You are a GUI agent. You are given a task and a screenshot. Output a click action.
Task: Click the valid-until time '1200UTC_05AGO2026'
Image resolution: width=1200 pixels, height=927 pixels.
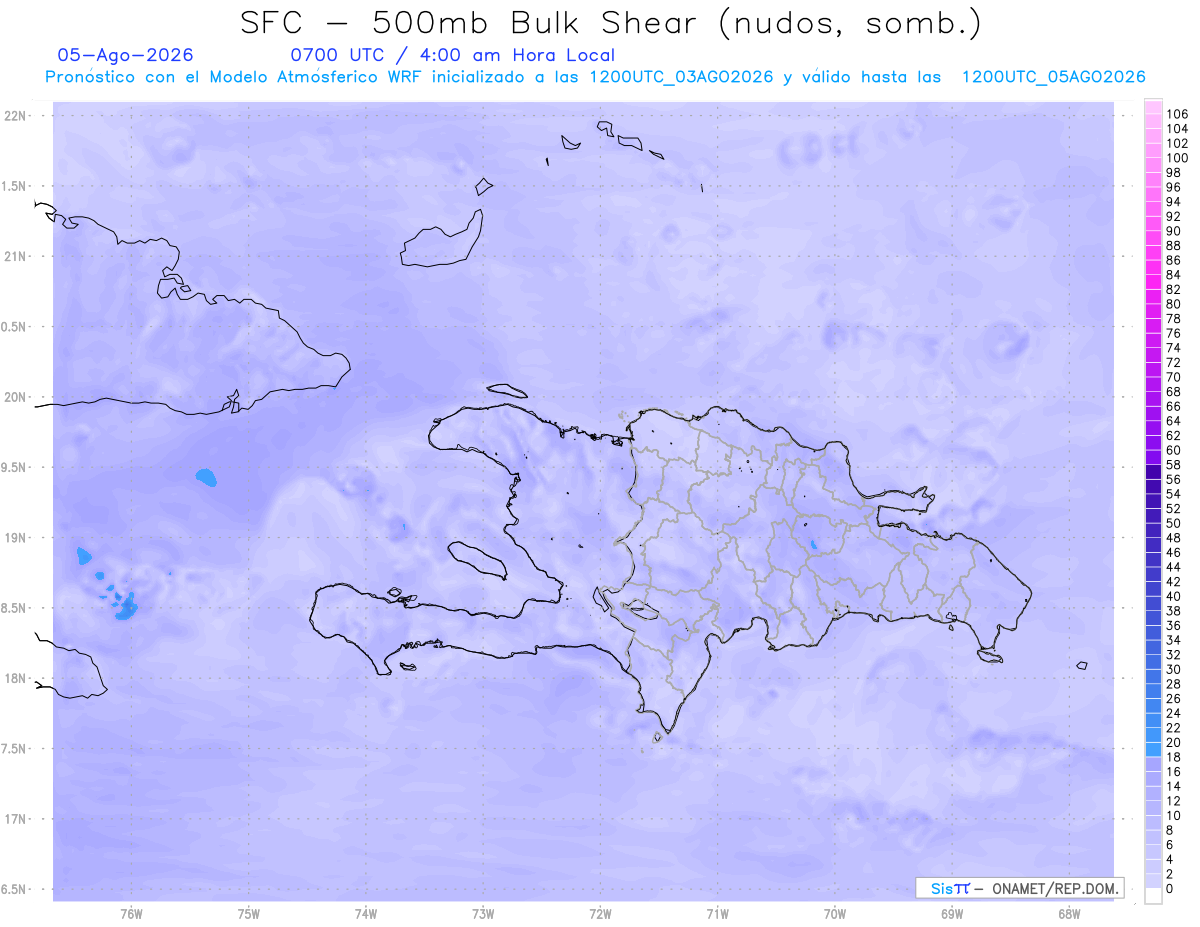pos(1053,77)
